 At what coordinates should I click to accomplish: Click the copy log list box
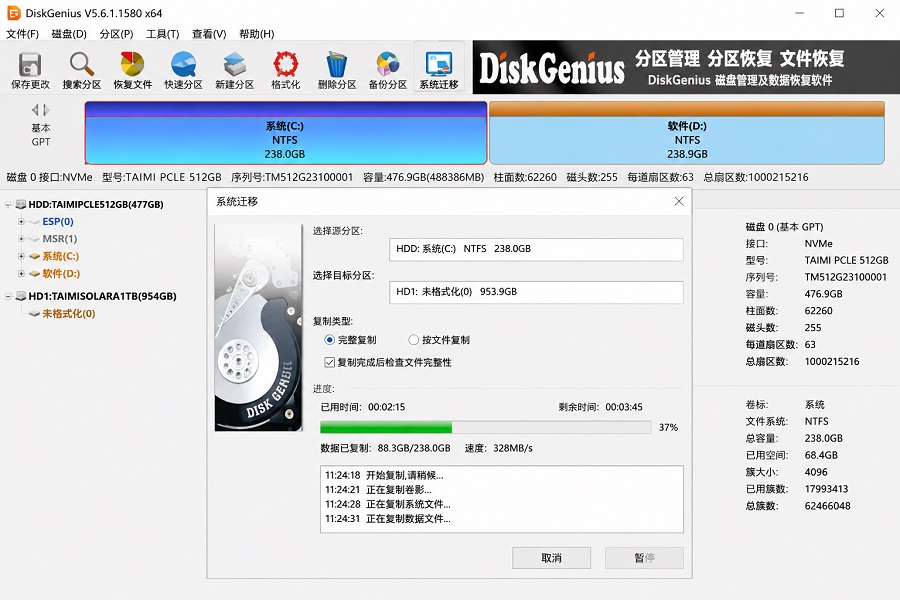(502, 499)
